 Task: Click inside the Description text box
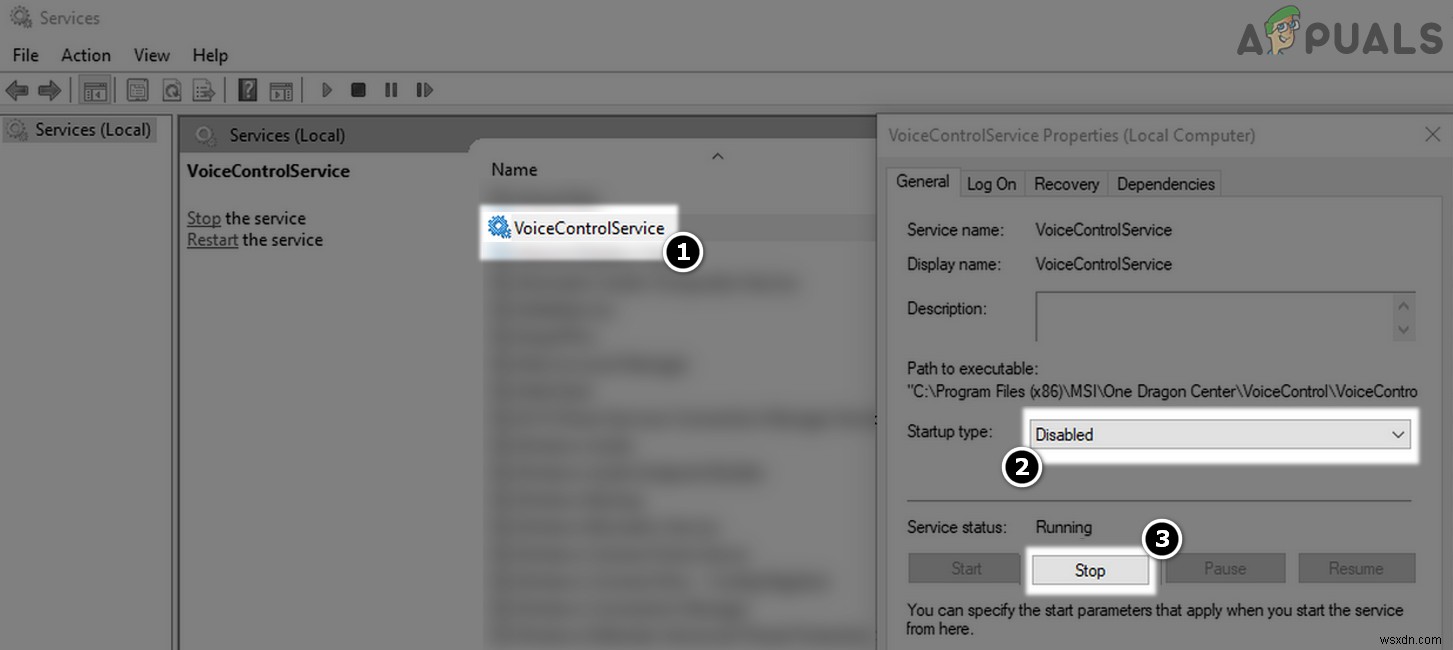(x=1210, y=315)
